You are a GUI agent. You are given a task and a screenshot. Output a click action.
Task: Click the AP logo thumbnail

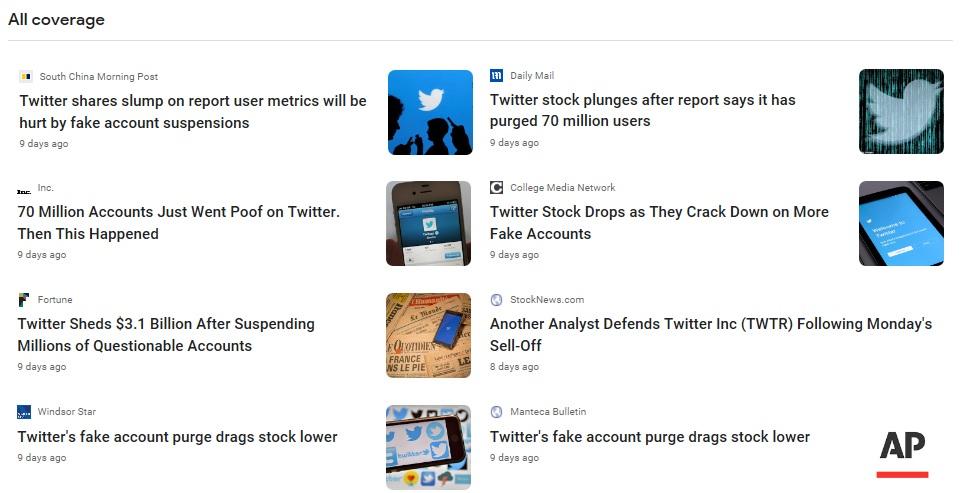click(902, 452)
